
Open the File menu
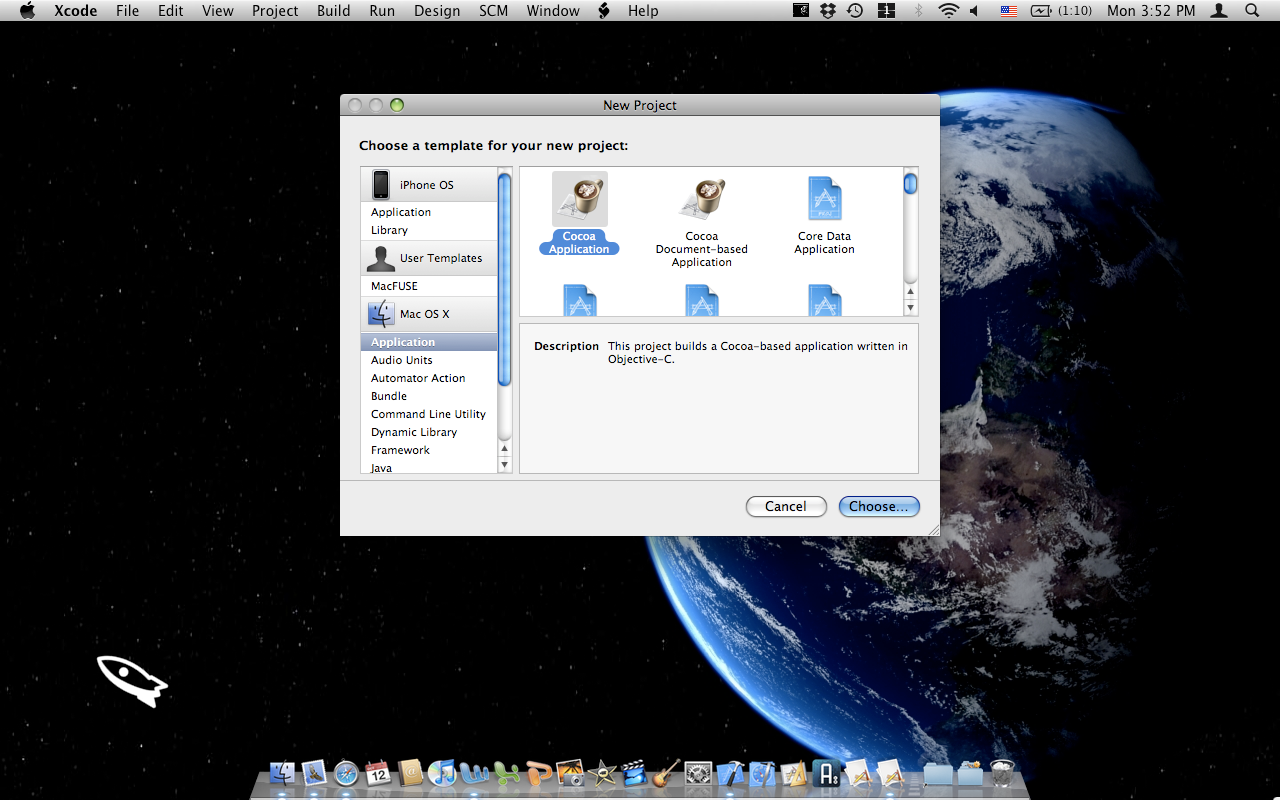(x=128, y=11)
